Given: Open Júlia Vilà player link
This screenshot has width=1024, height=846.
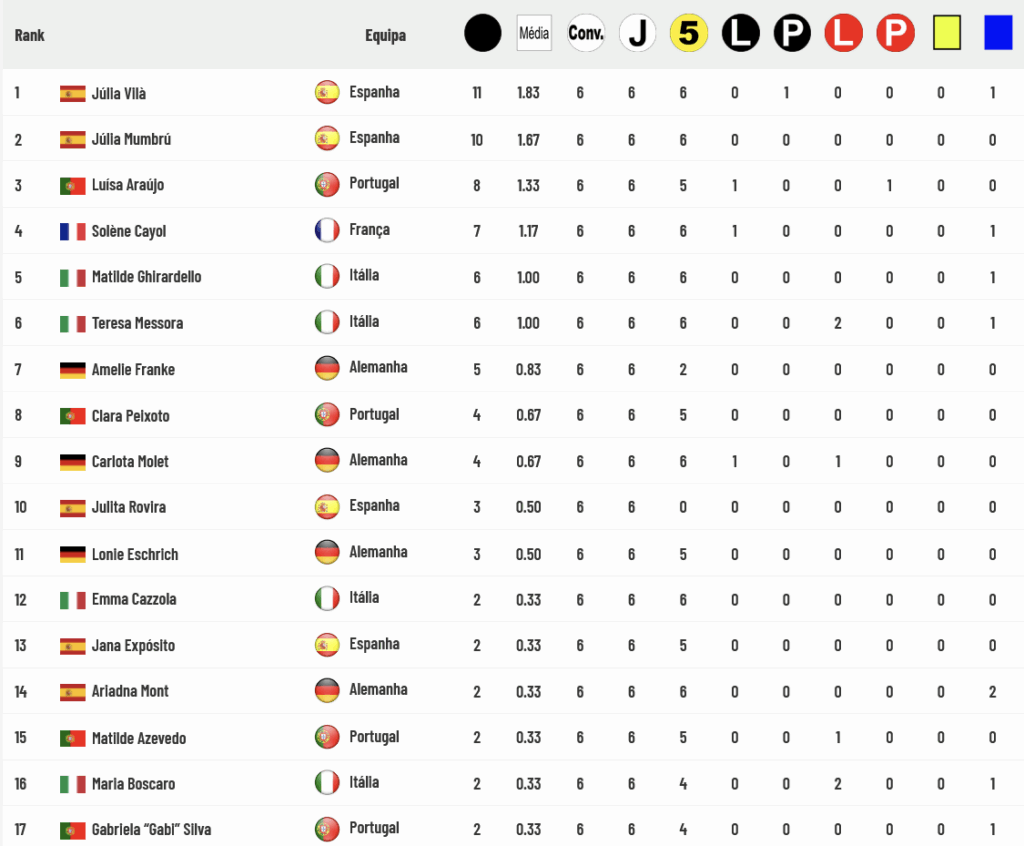Looking at the screenshot, I should pos(119,93).
